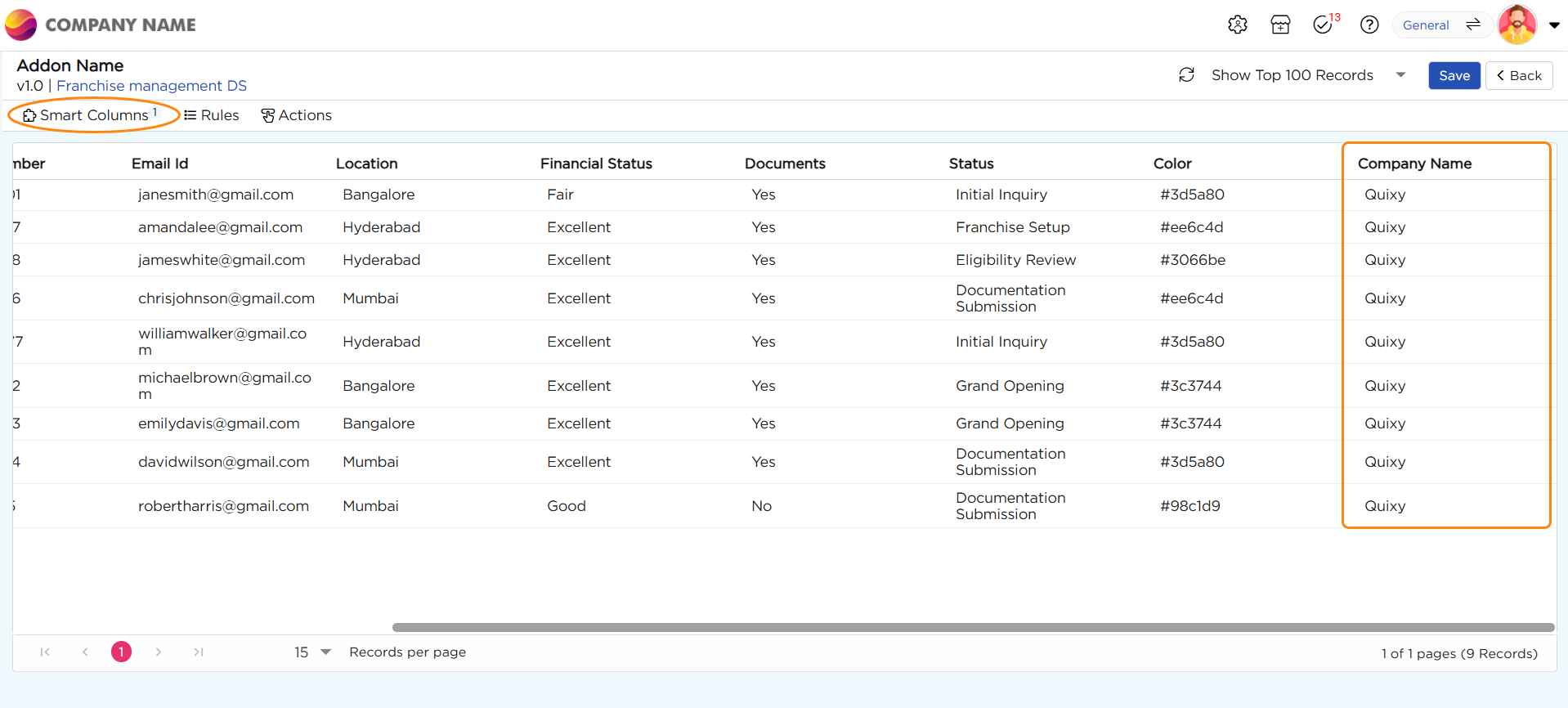This screenshot has width=1568, height=708.
Task: Open the marketplace store icon
Action: click(1280, 25)
